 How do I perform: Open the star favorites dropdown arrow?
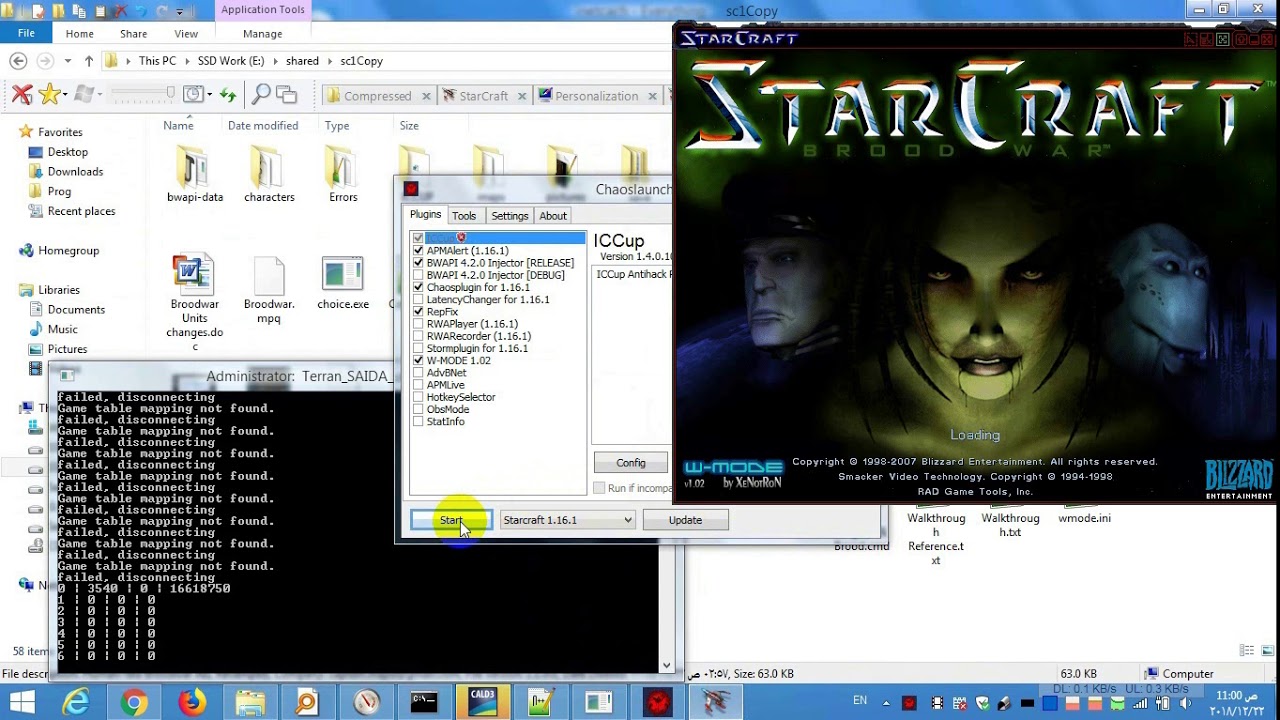tap(66, 95)
